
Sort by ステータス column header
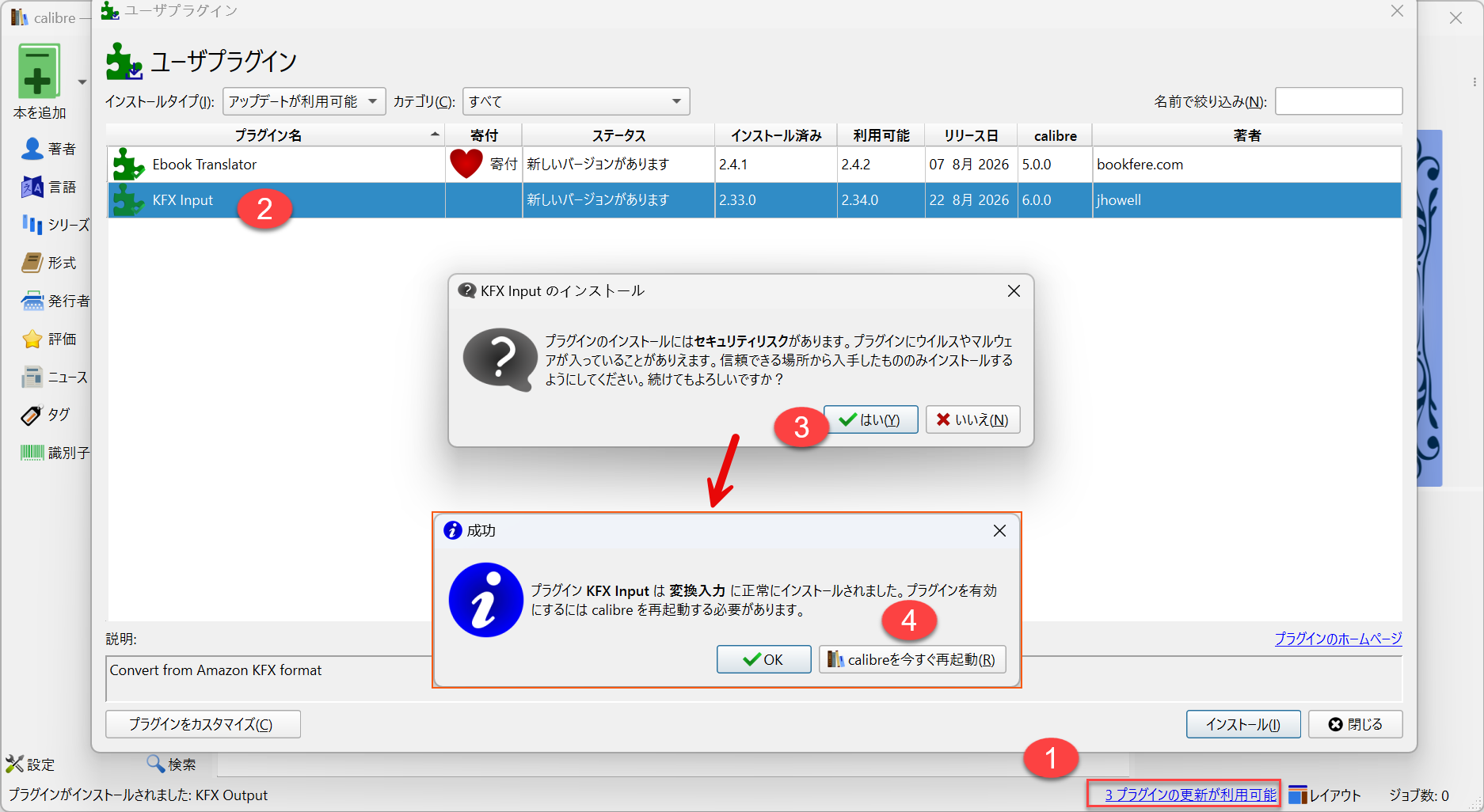tap(618, 135)
